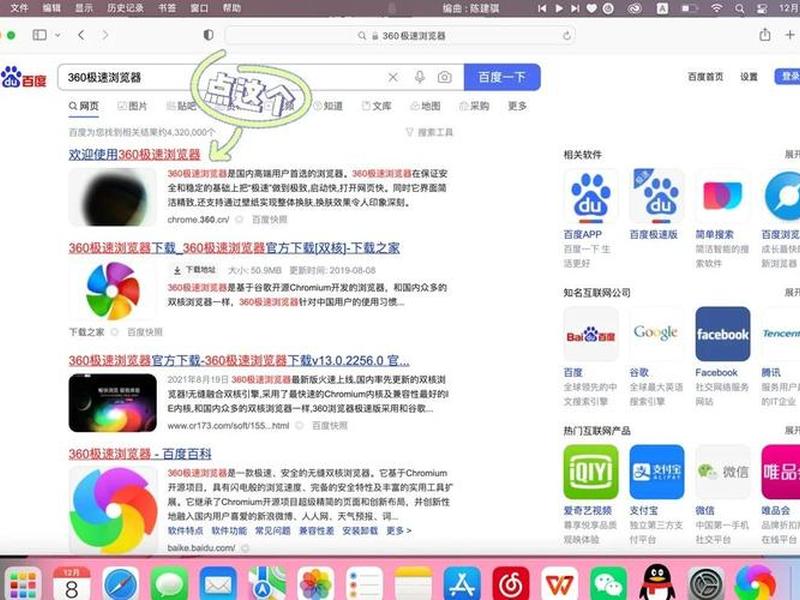Expand the 更多 search category
800x600 pixels.
(517, 106)
